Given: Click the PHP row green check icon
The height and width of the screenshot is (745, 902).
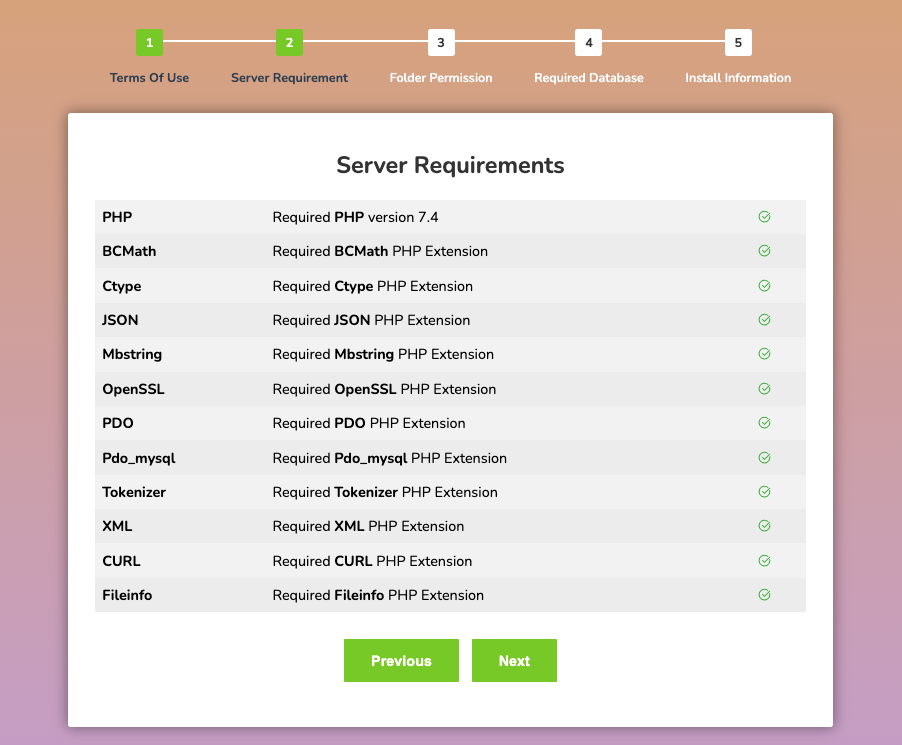Looking at the screenshot, I should coord(764,217).
